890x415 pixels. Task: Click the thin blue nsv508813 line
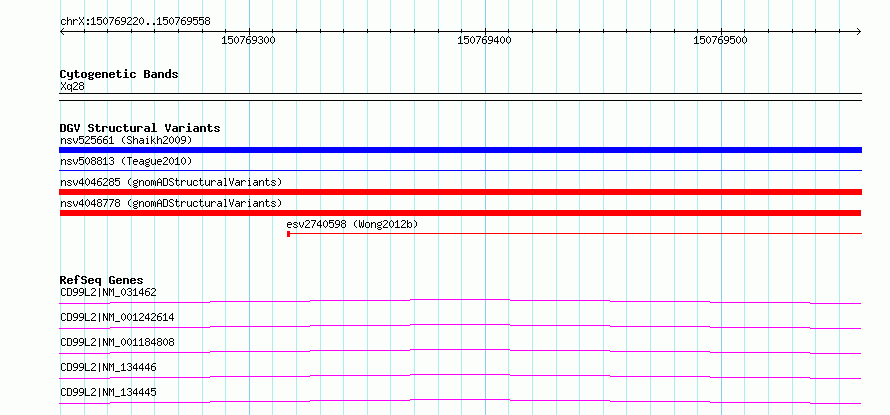(460, 170)
